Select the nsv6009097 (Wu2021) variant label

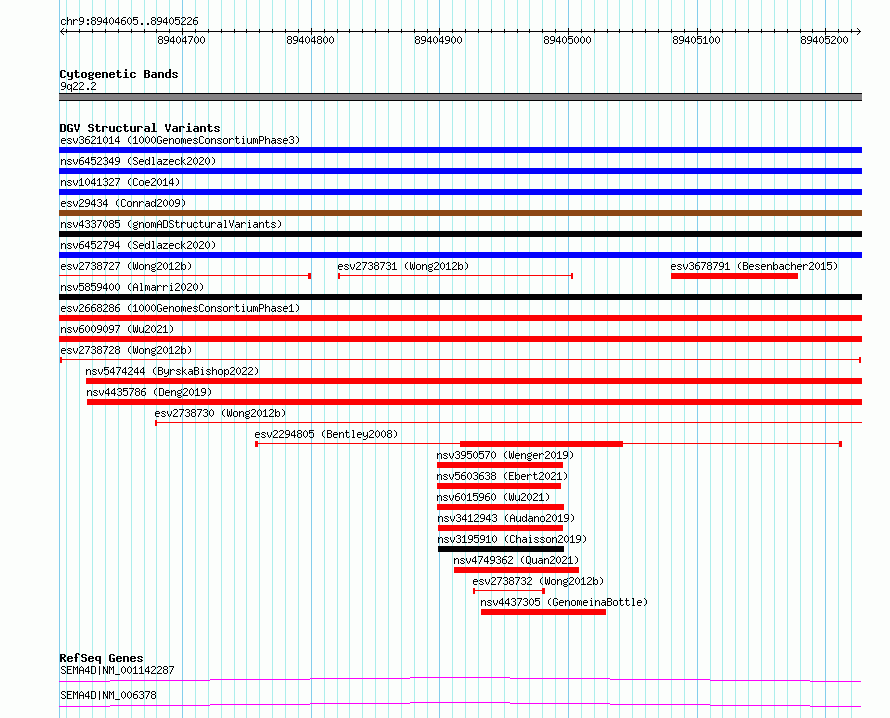(117, 329)
